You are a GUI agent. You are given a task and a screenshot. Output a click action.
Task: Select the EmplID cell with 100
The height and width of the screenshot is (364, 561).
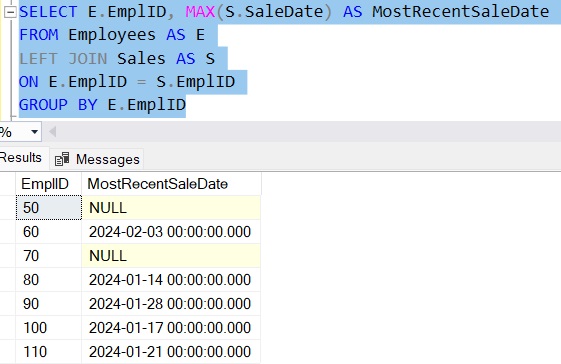click(49, 327)
